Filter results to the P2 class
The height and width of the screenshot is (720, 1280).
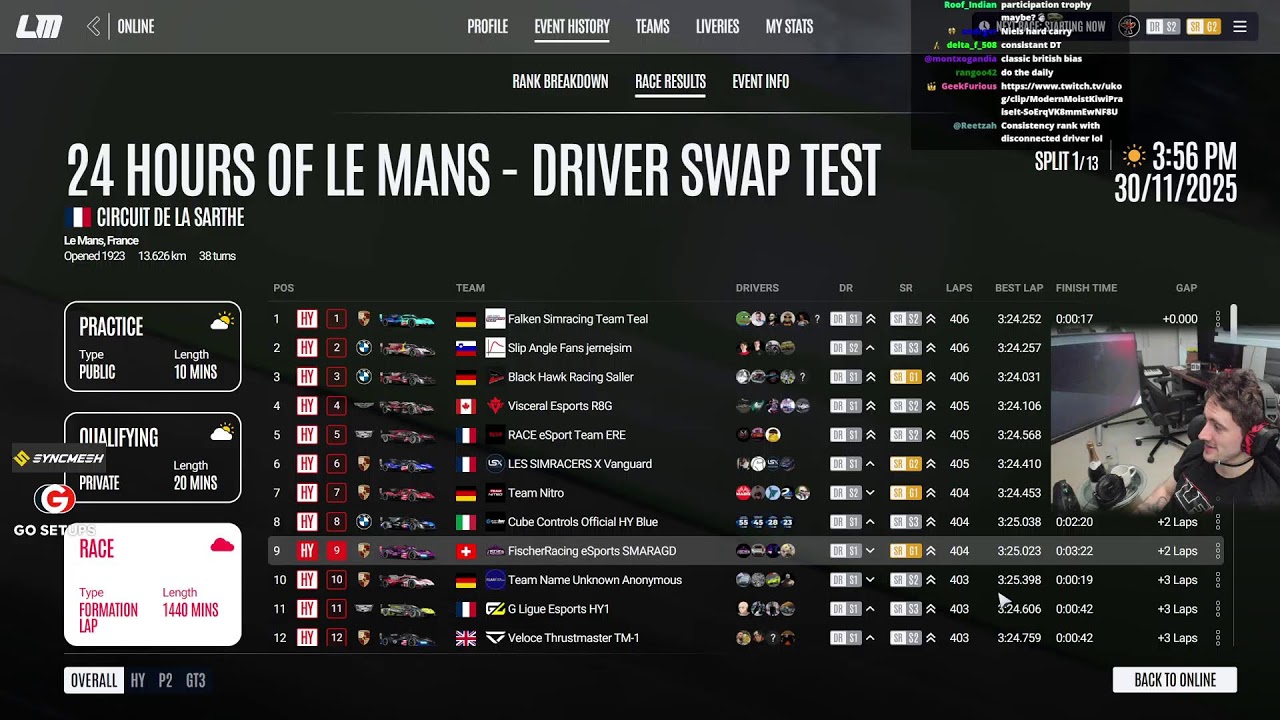coord(165,680)
